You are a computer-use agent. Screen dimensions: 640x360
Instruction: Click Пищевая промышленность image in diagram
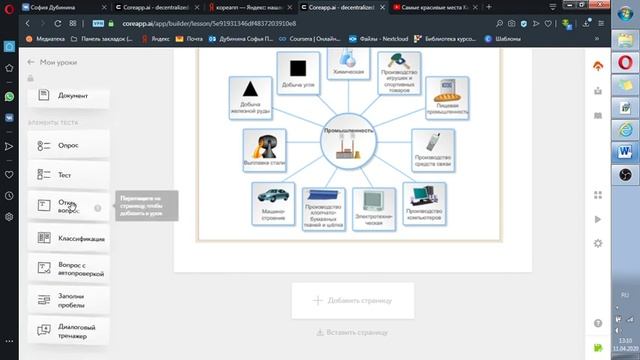(x=447, y=91)
